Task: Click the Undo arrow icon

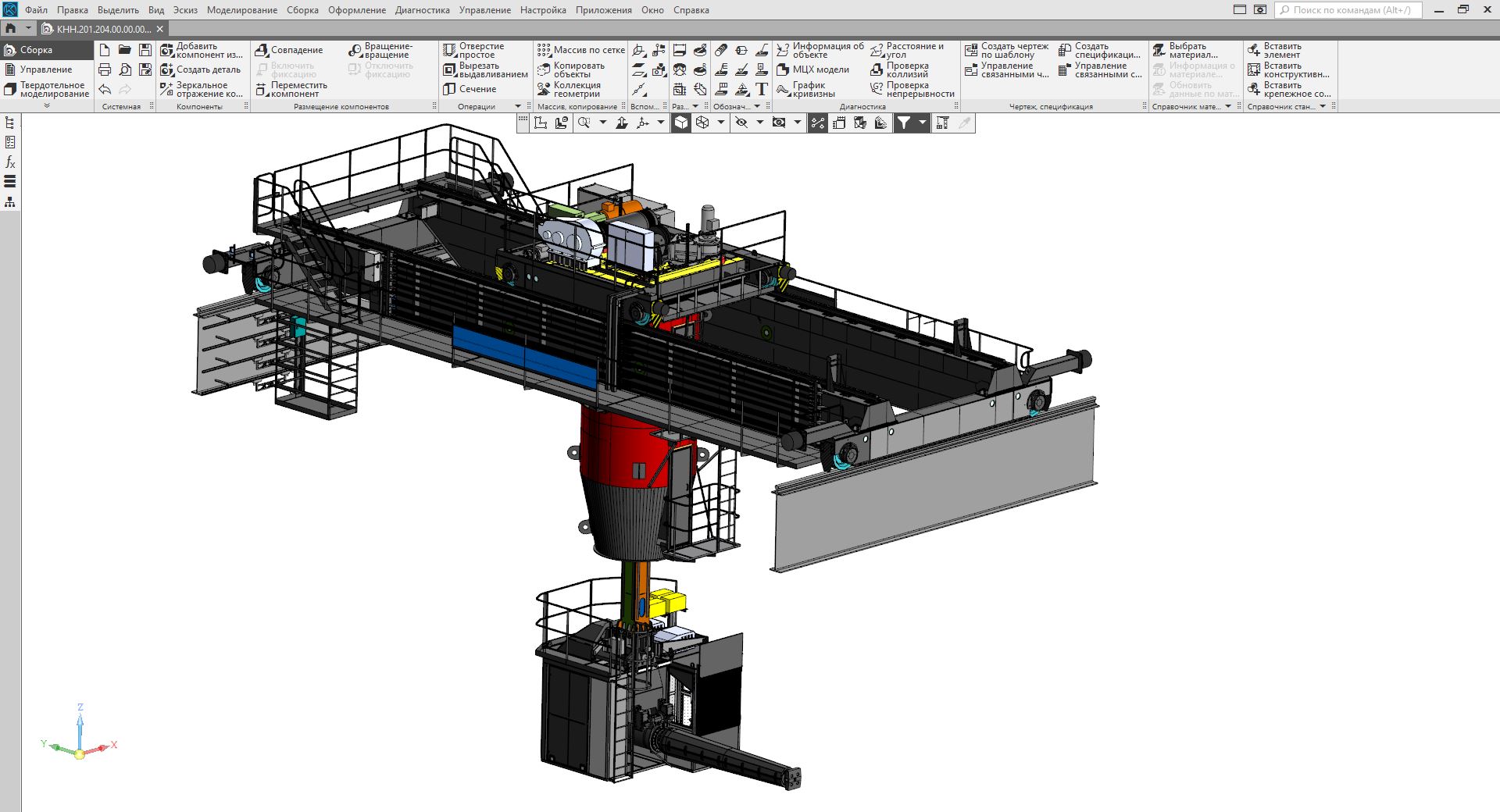Action: tap(105, 89)
